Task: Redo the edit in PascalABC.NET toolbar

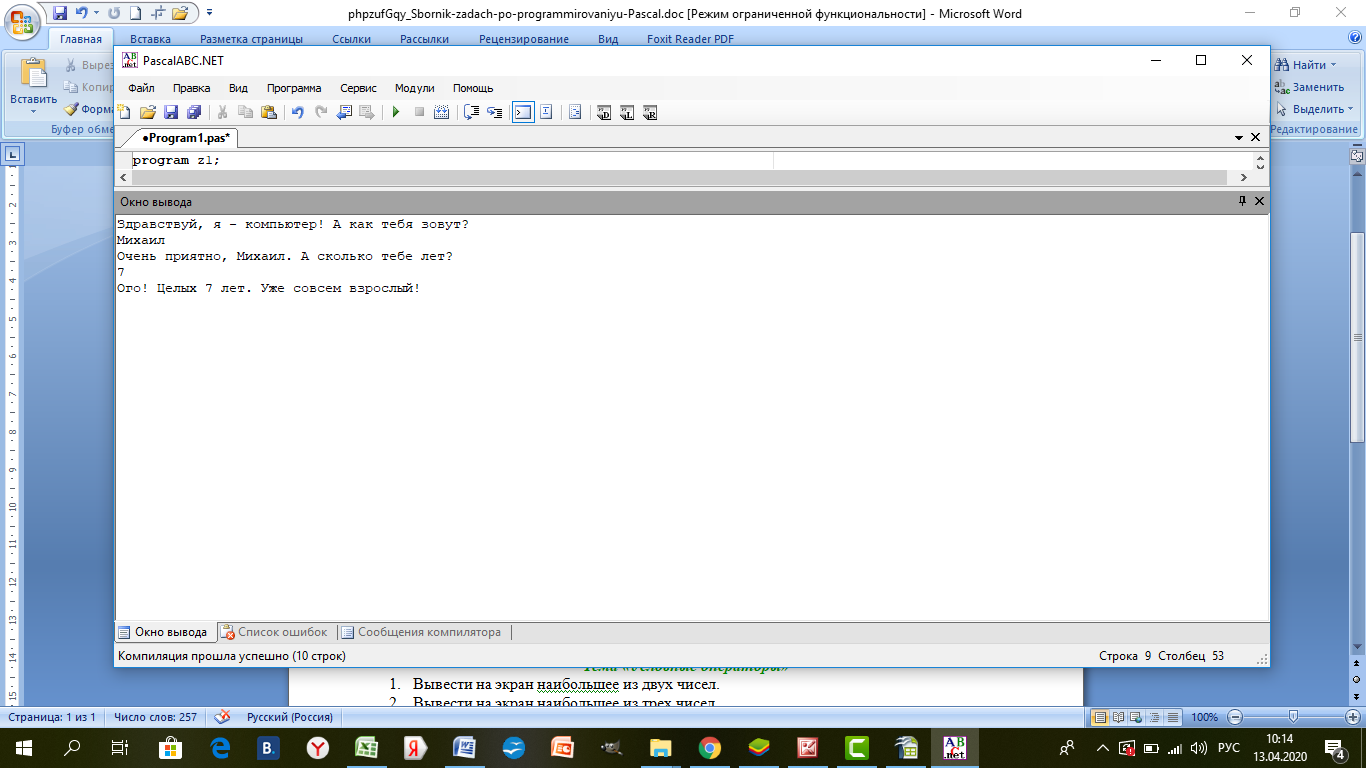Action: tap(321, 112)
